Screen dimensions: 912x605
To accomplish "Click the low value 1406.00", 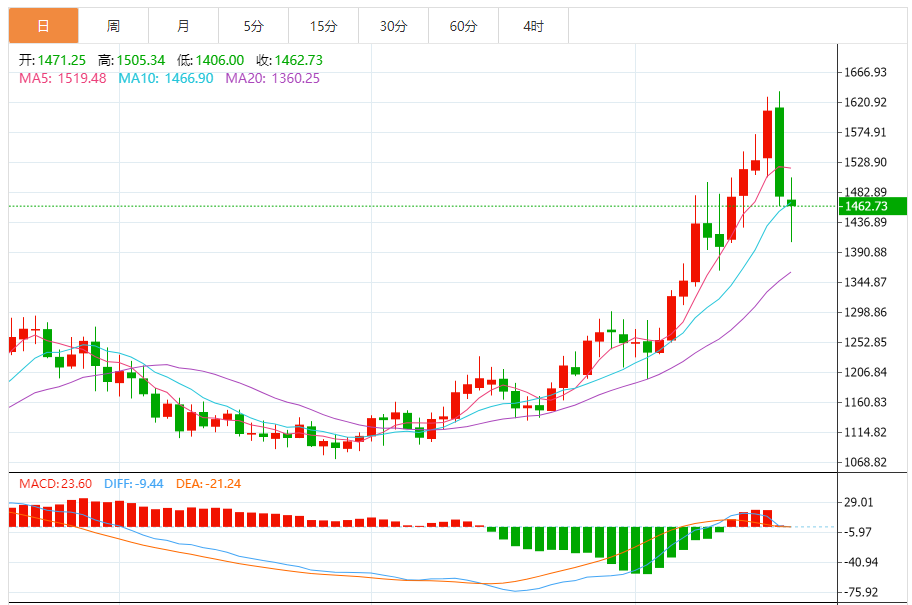I will (x=220, y=60).
